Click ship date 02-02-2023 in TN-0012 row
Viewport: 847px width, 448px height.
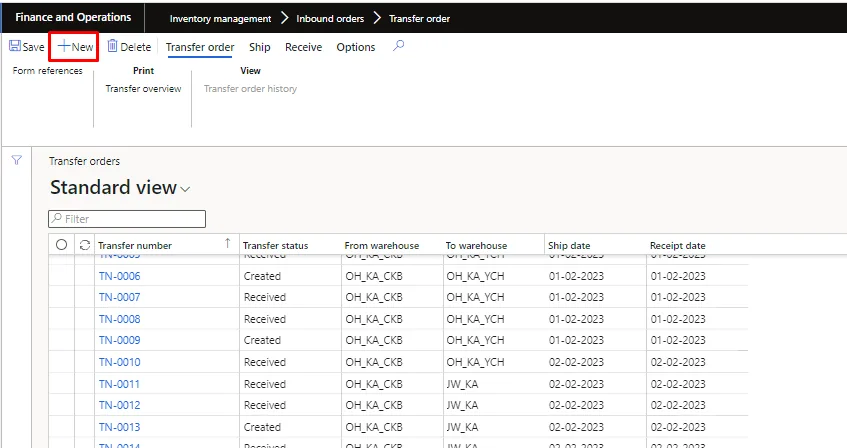[576, 405]
